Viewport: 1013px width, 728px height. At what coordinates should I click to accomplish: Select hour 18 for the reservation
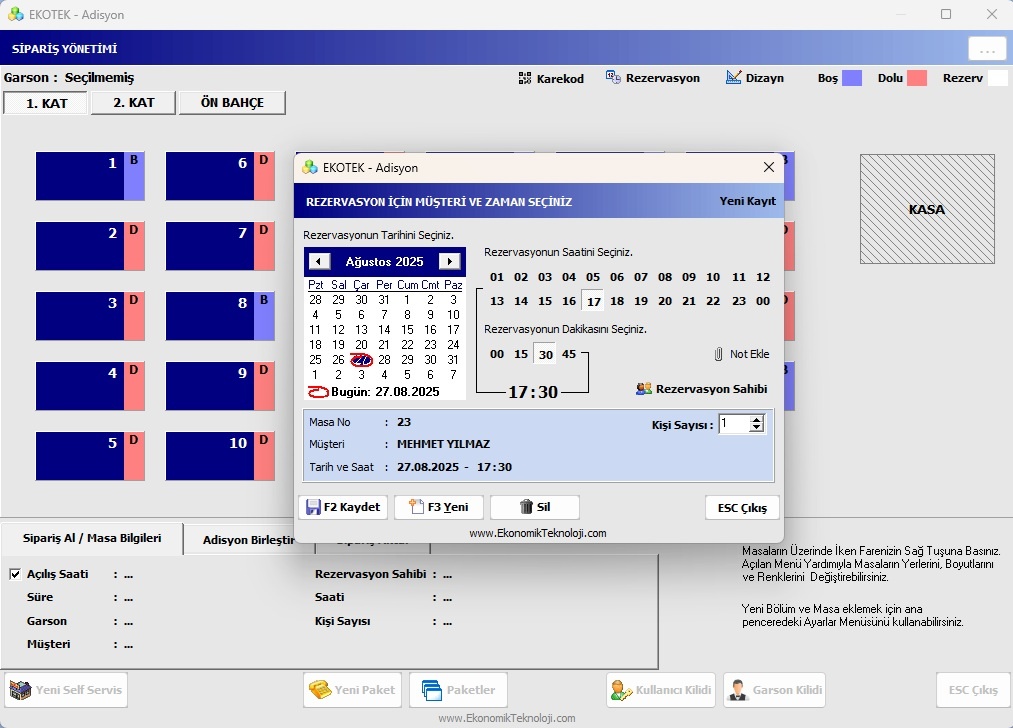click(x=617, y=301)
